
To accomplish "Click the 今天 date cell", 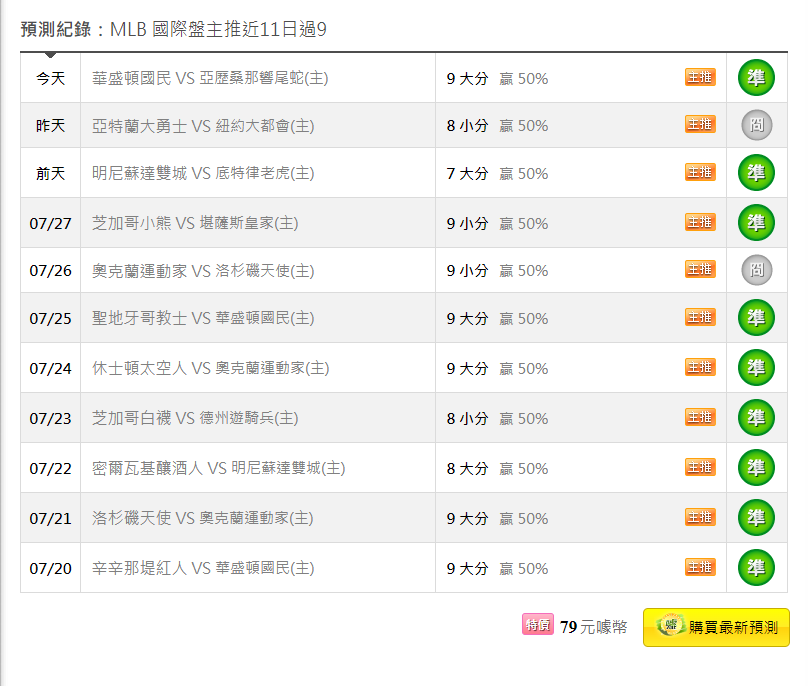I will point(50,78).
